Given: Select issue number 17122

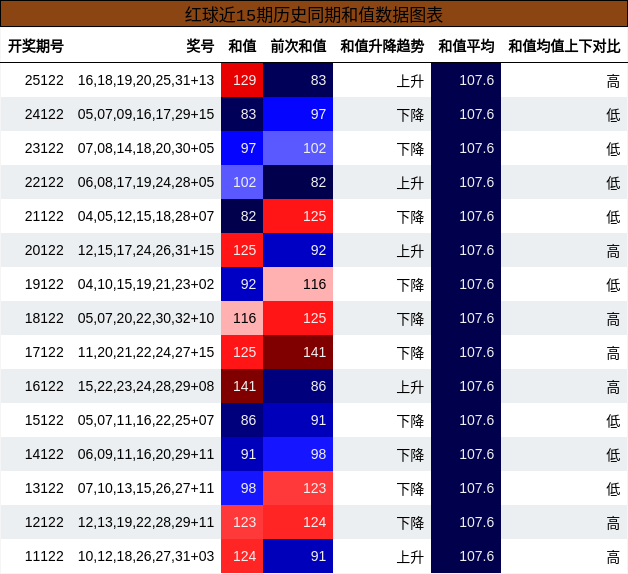Looking at the screenshot, I should pyautogui.click(x=44, y=352).
